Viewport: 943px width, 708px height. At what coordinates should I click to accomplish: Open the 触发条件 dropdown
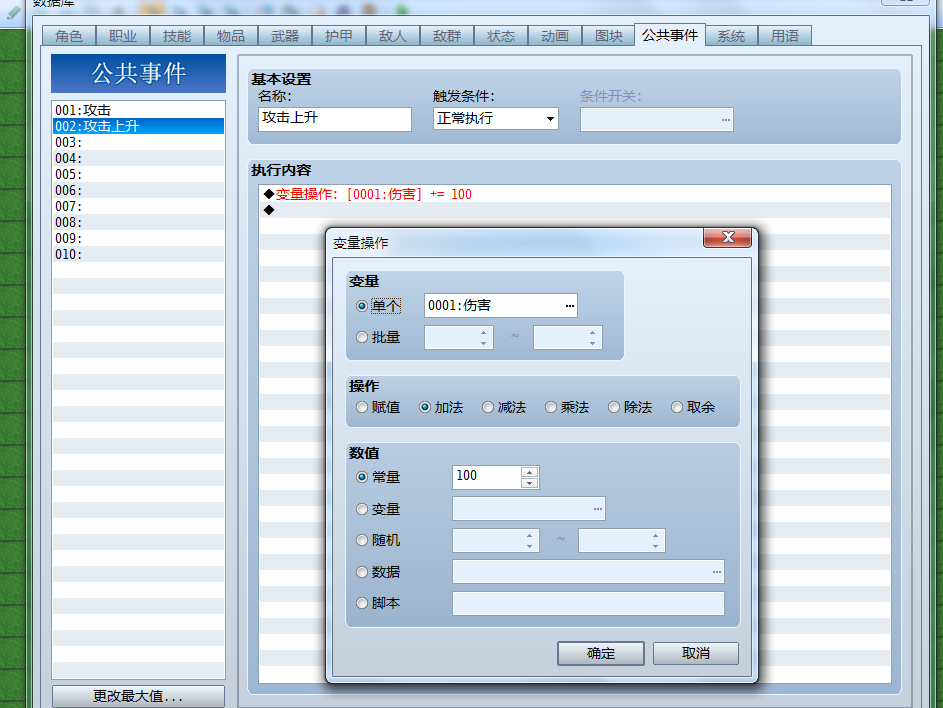496,119
